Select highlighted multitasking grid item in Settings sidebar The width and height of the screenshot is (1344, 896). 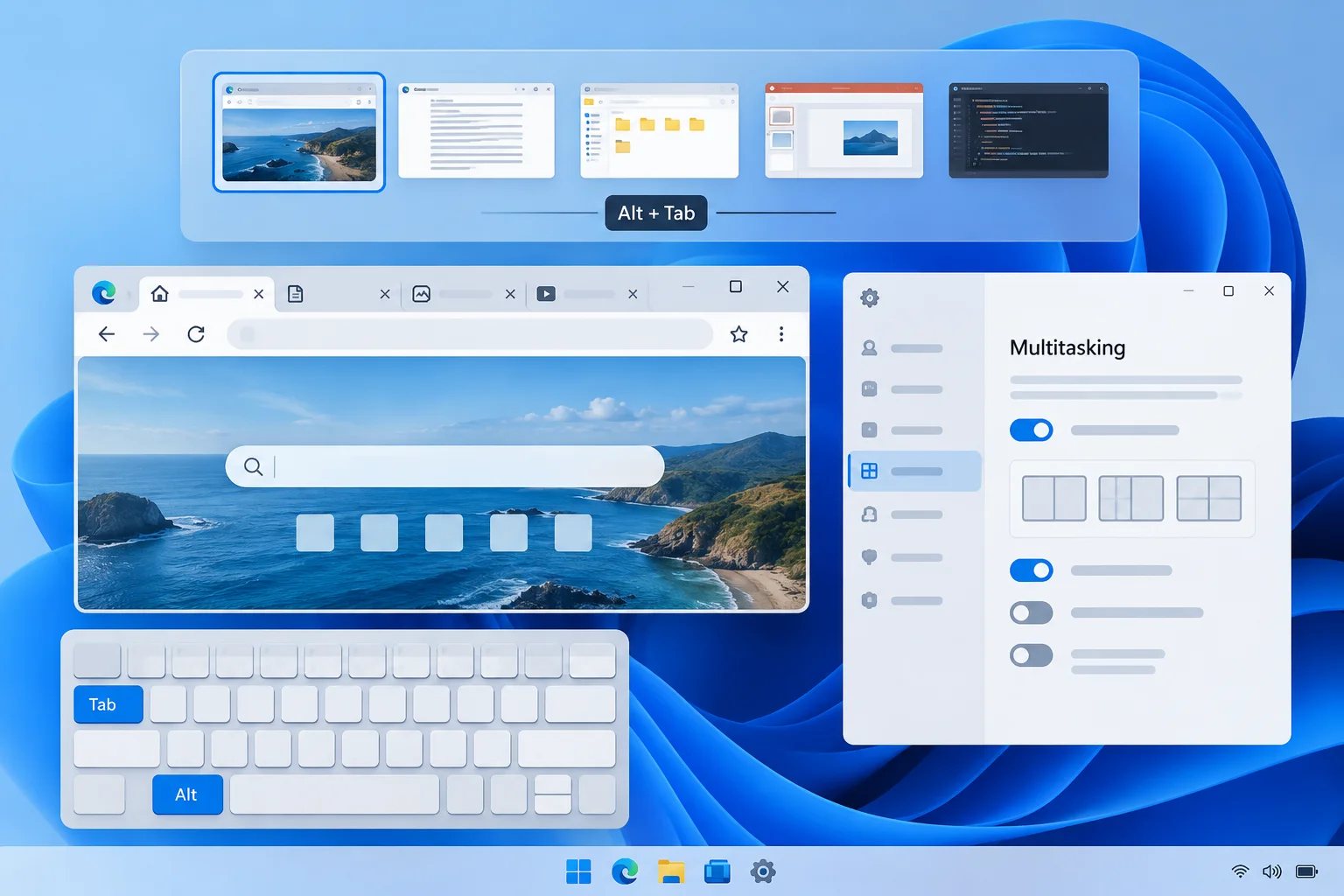pos(914,471)
